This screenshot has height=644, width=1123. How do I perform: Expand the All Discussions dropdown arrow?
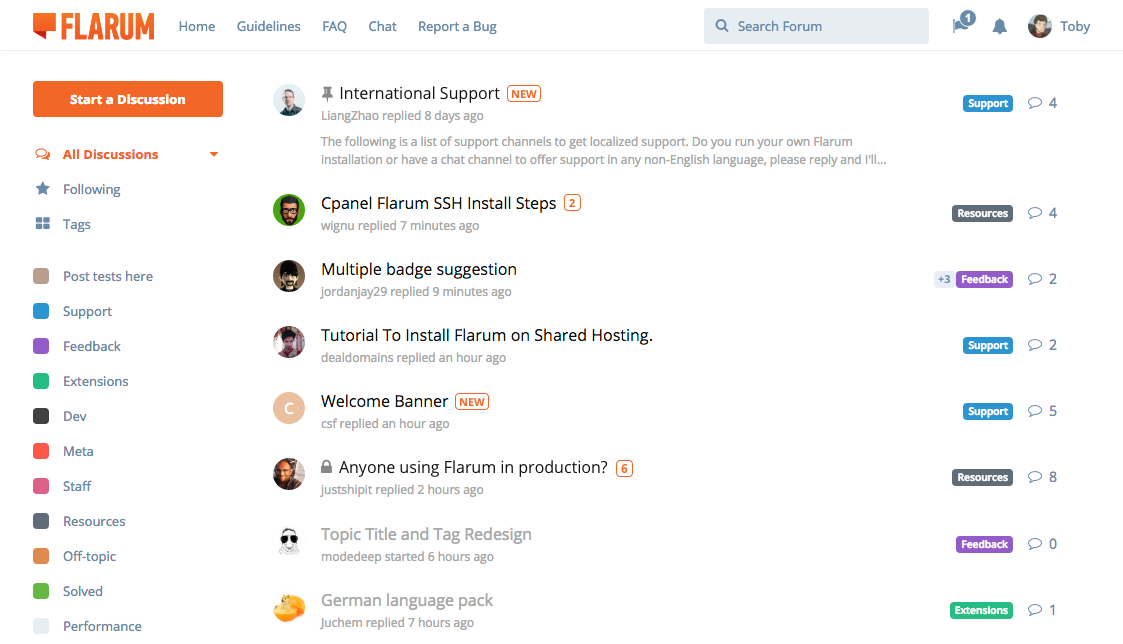tap(213, 154)
